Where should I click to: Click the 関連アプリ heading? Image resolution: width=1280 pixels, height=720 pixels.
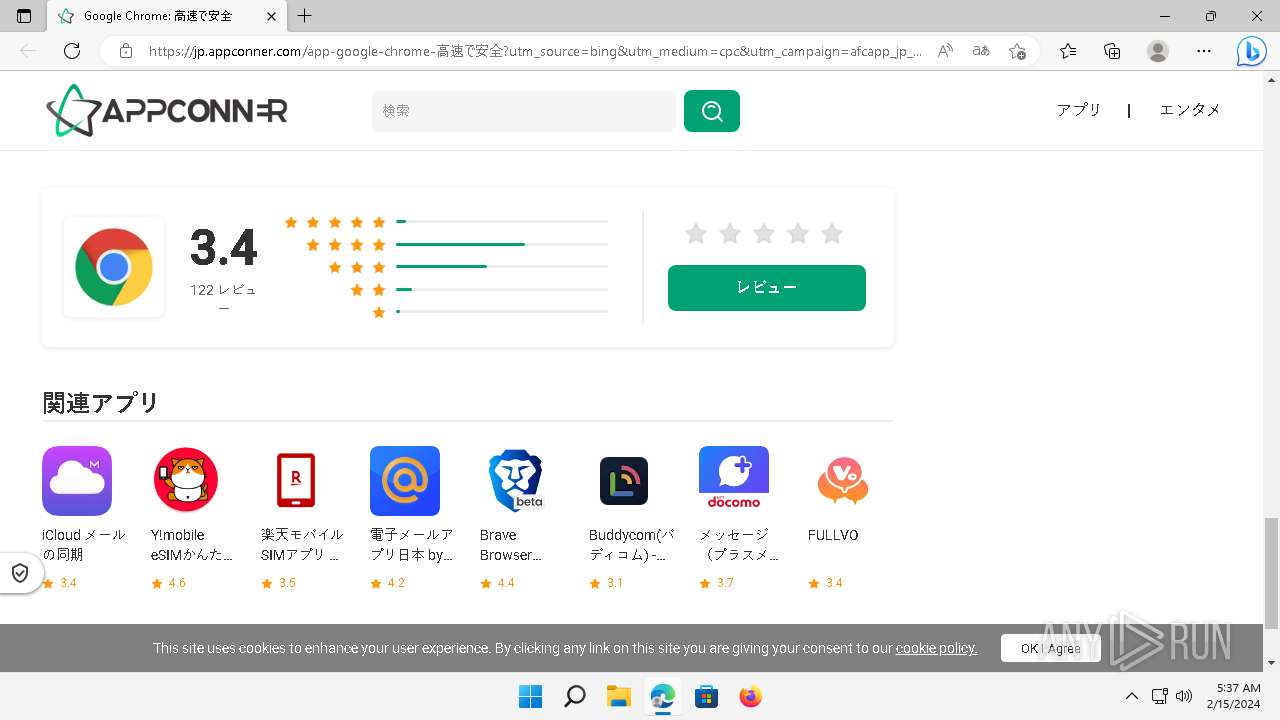[101, 403]
